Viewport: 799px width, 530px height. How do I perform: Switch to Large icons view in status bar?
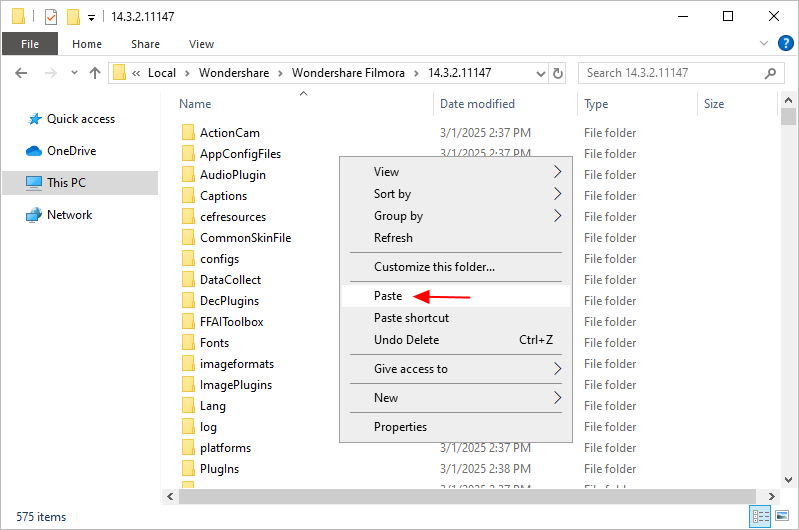(782, 517)
